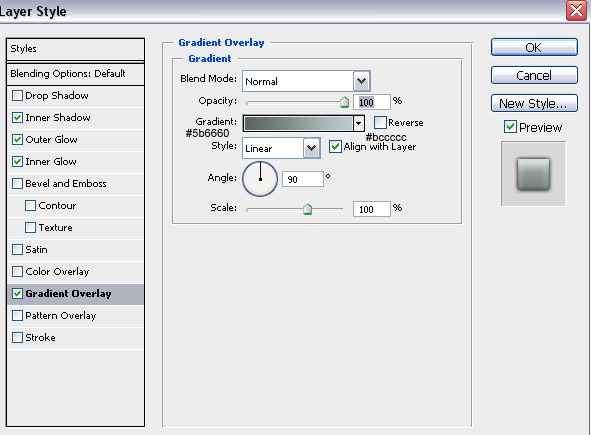Click the Angle dial control
591x435 pixels.
(260, 179)
